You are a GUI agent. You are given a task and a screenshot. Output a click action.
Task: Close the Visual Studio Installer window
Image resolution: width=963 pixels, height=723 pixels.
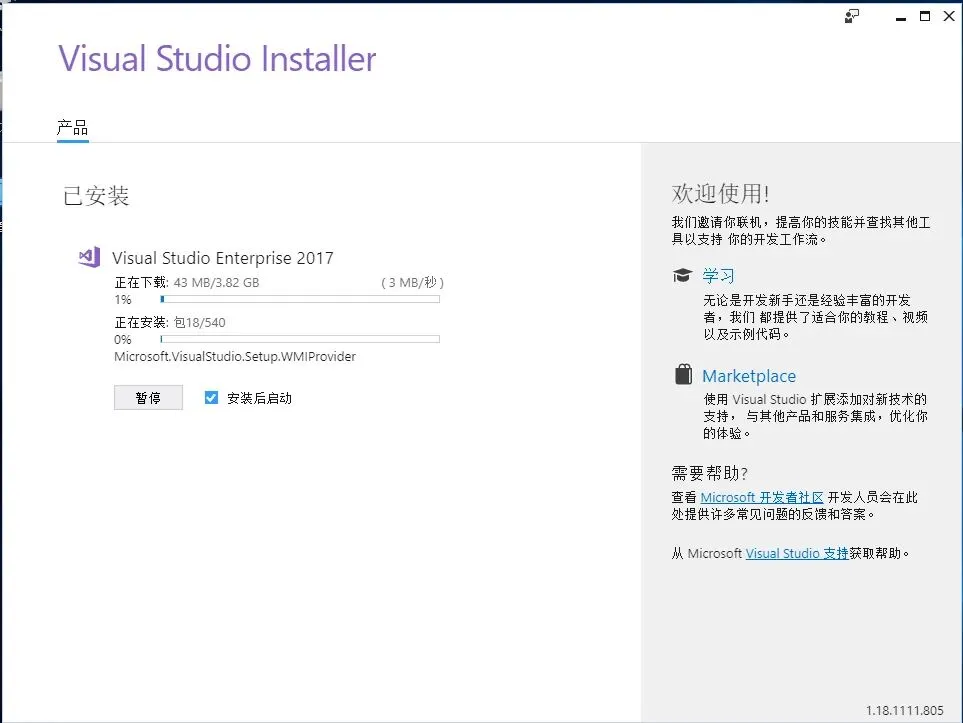tap(949, 16)
